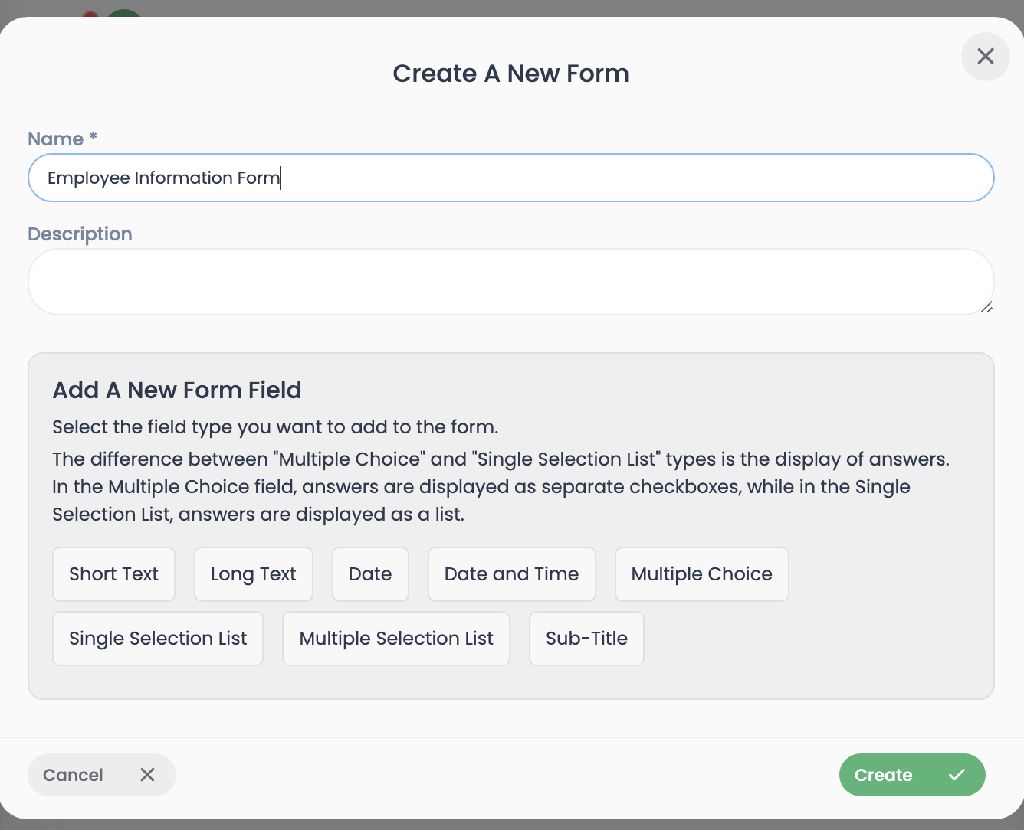Image resolution: width=1024 pixels, height=830 pixels.
Task: Click into the Description text area
Action: click(511, 281)
